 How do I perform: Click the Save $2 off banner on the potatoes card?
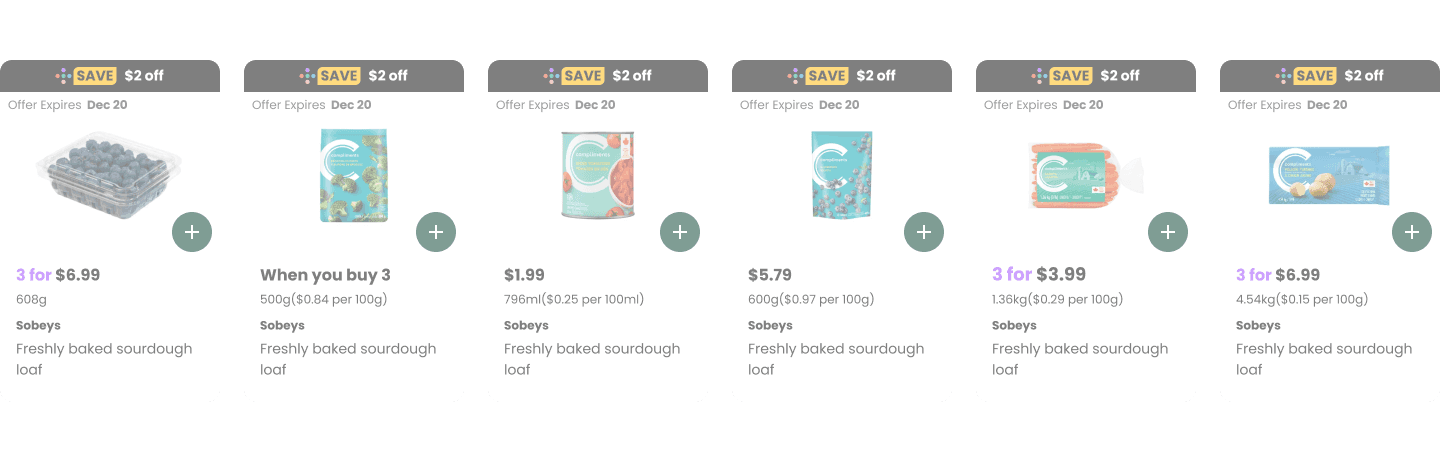click(1330, 76)
